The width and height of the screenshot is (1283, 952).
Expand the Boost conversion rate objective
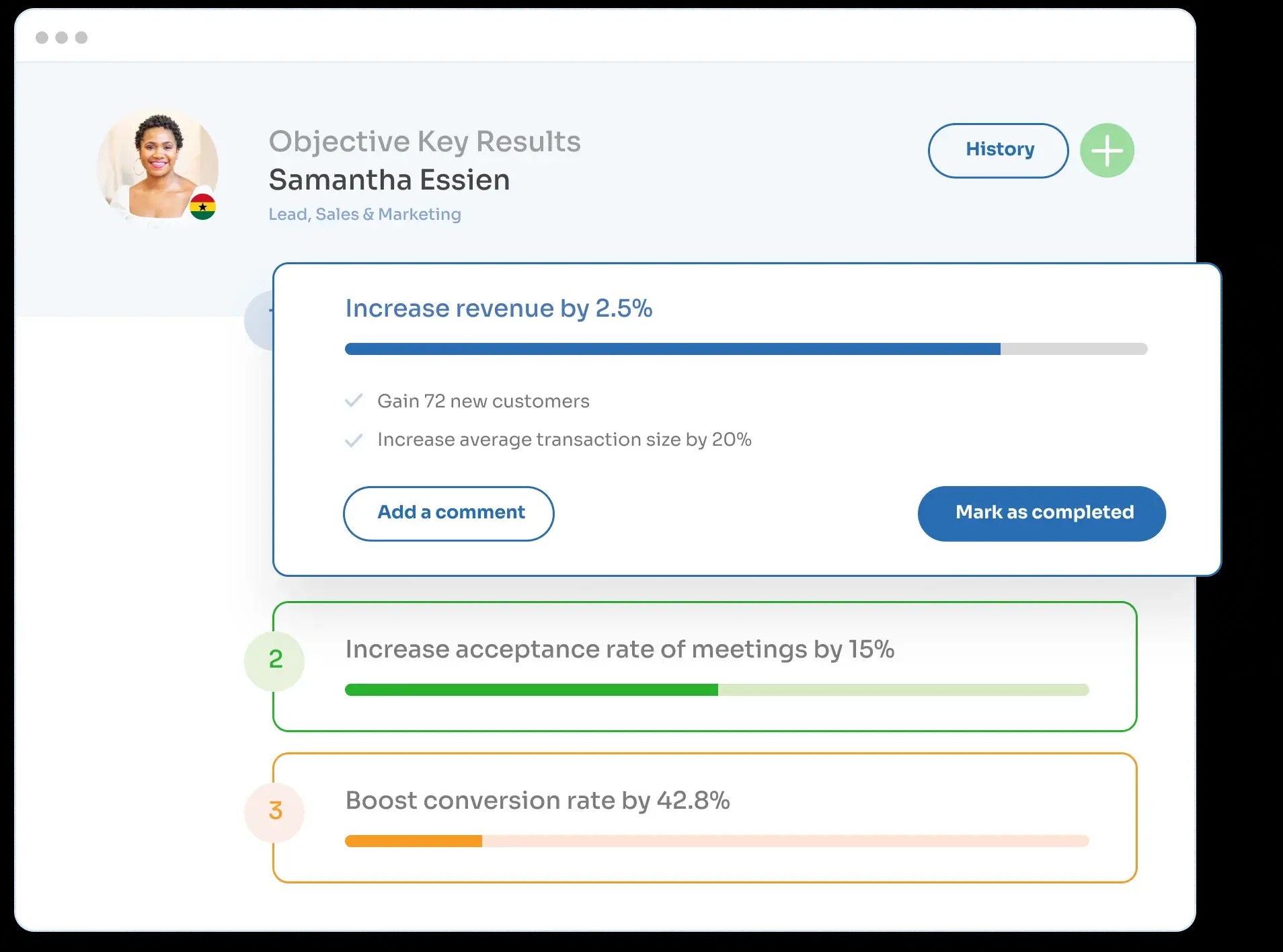coord(537,801)
